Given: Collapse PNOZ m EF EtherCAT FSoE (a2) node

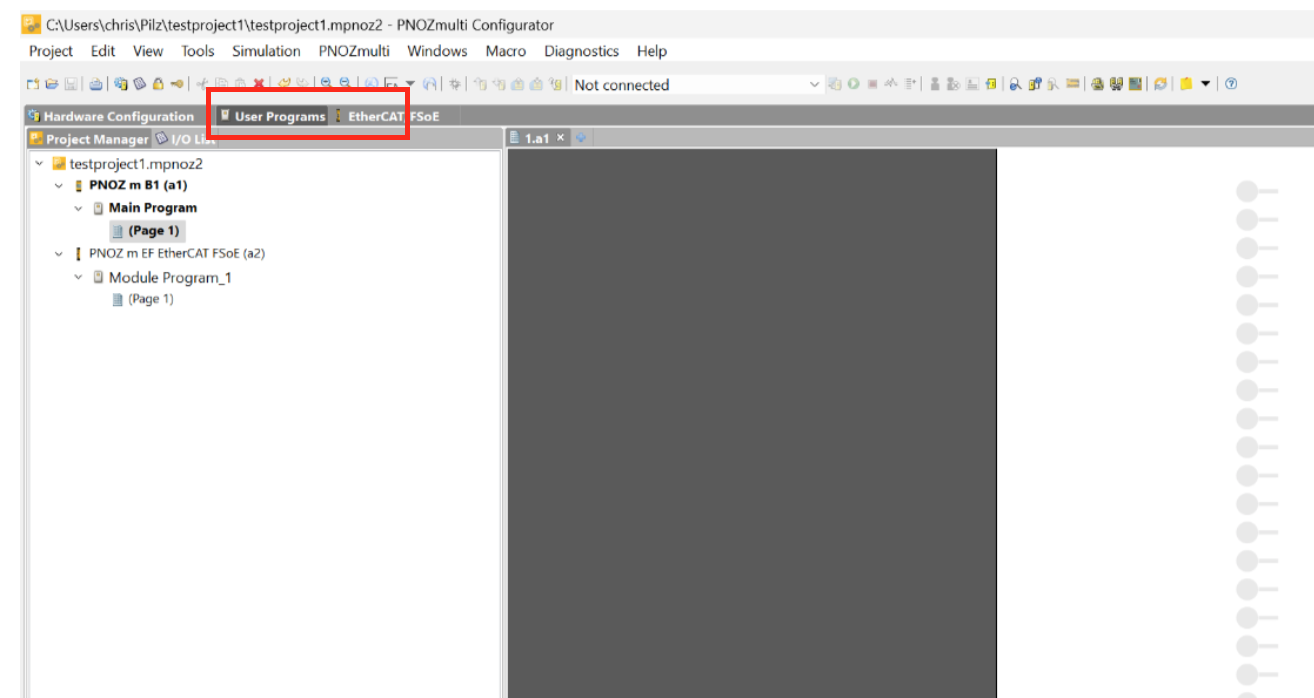Looking at the screenshot, I should point(59,254).
